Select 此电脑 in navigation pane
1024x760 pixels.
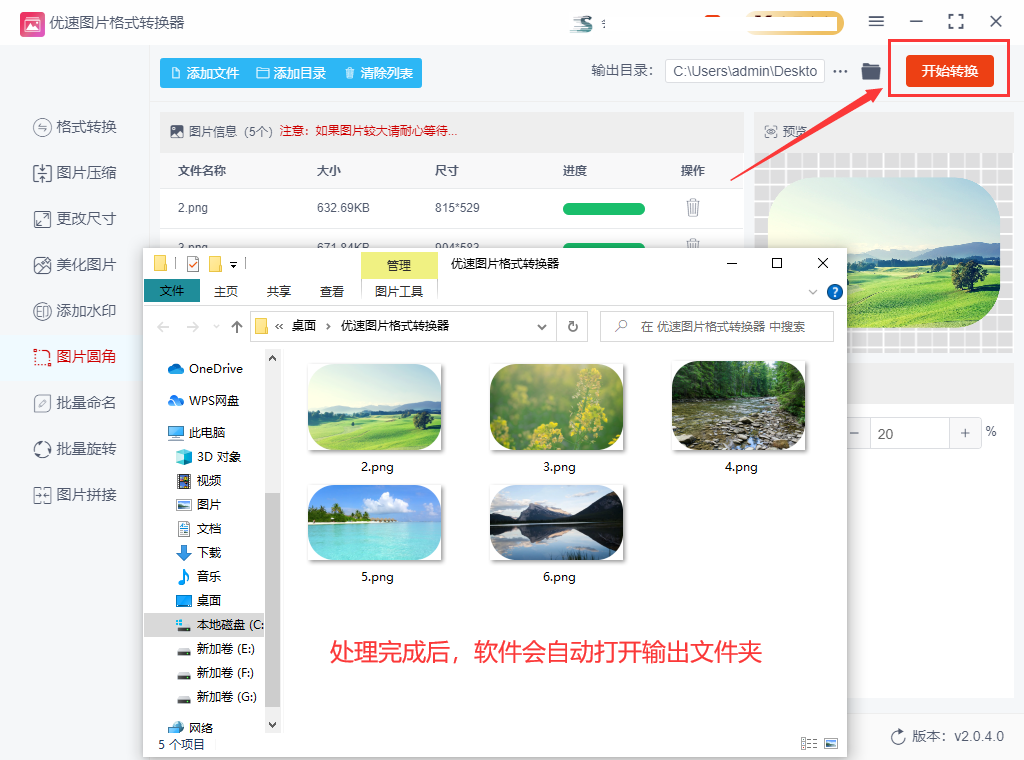[196, 433]
